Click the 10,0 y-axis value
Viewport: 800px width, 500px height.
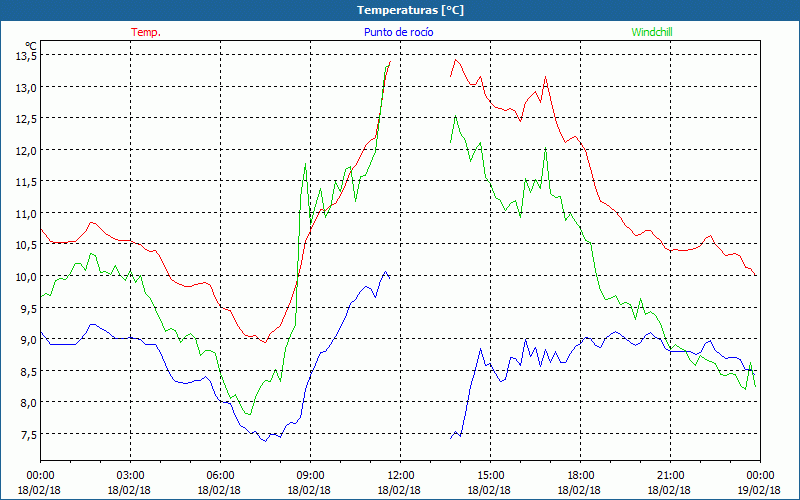tap(26, 277)
